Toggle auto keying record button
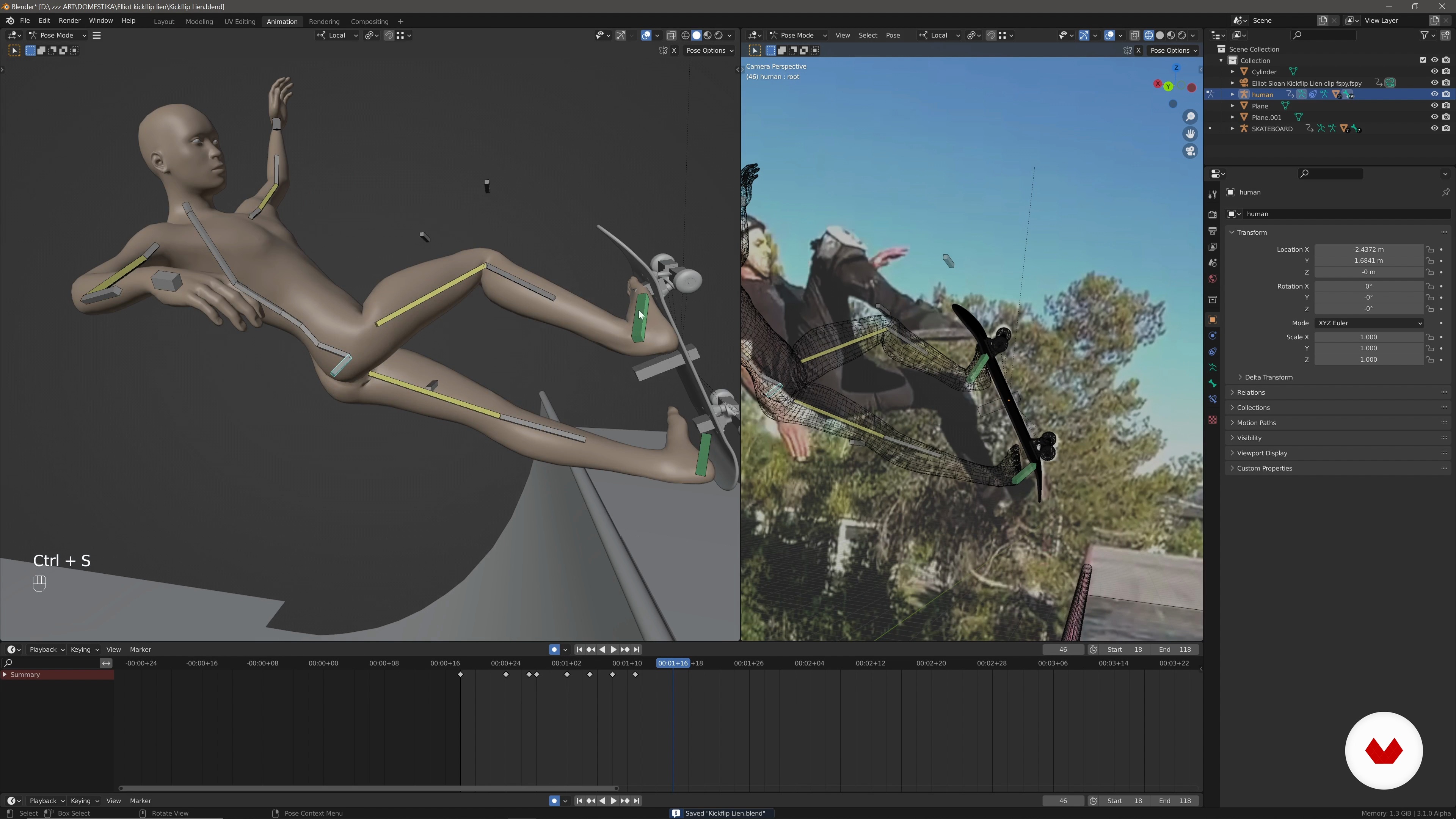The image size is (1456, 819). click(554, 650)
